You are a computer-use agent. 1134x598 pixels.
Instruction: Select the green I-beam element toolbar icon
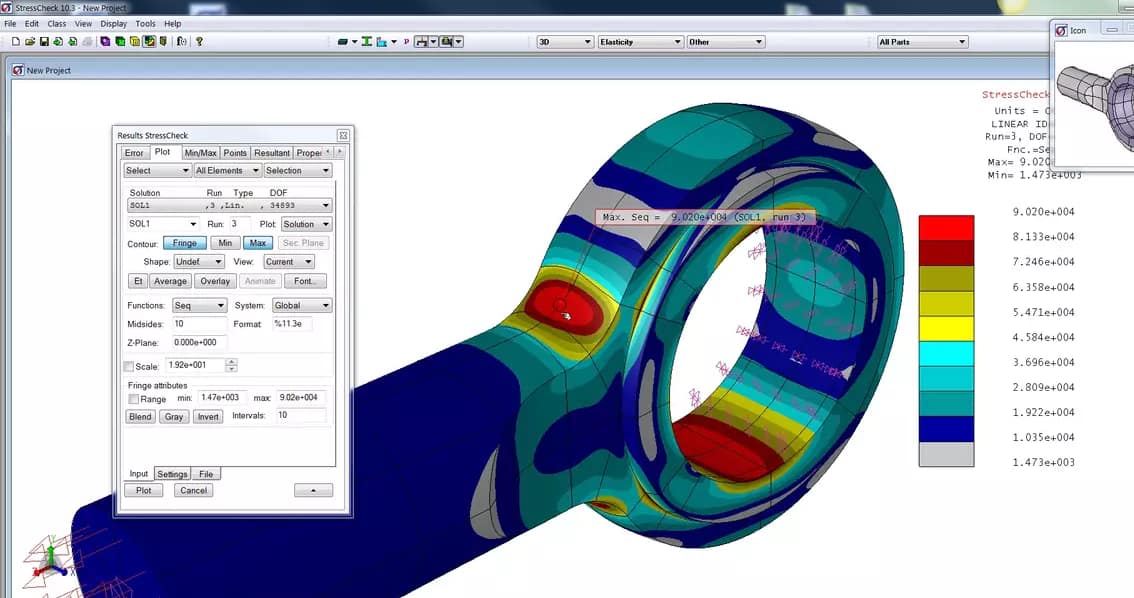pyautogui.click(x=366, y=40)
